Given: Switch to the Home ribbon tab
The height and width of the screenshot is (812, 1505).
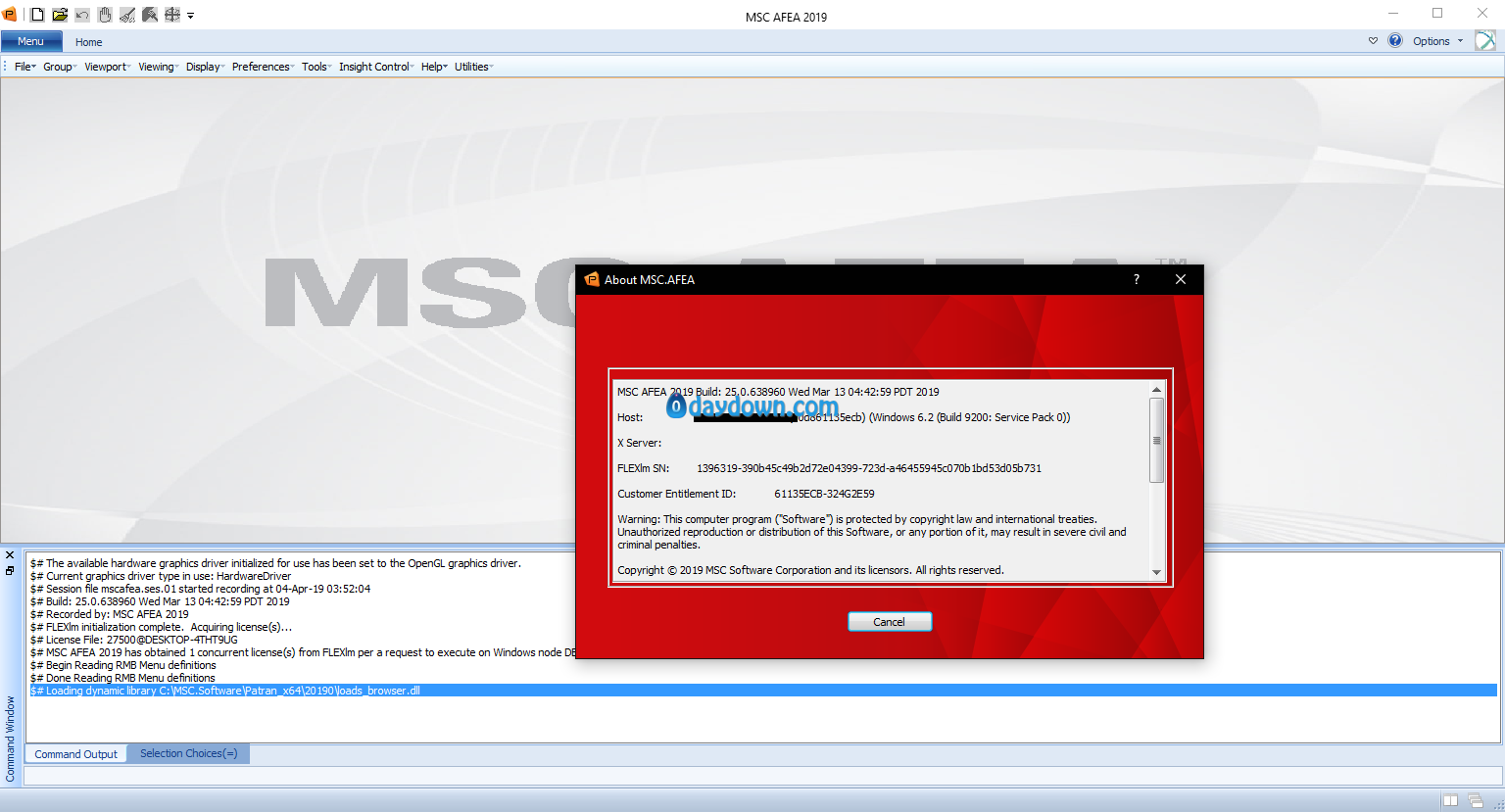Looking at the screenshot, I should coord(89,42).
